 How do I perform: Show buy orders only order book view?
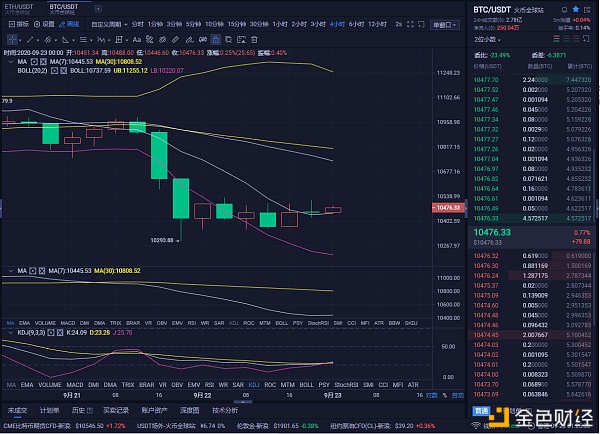coord(566,39)
